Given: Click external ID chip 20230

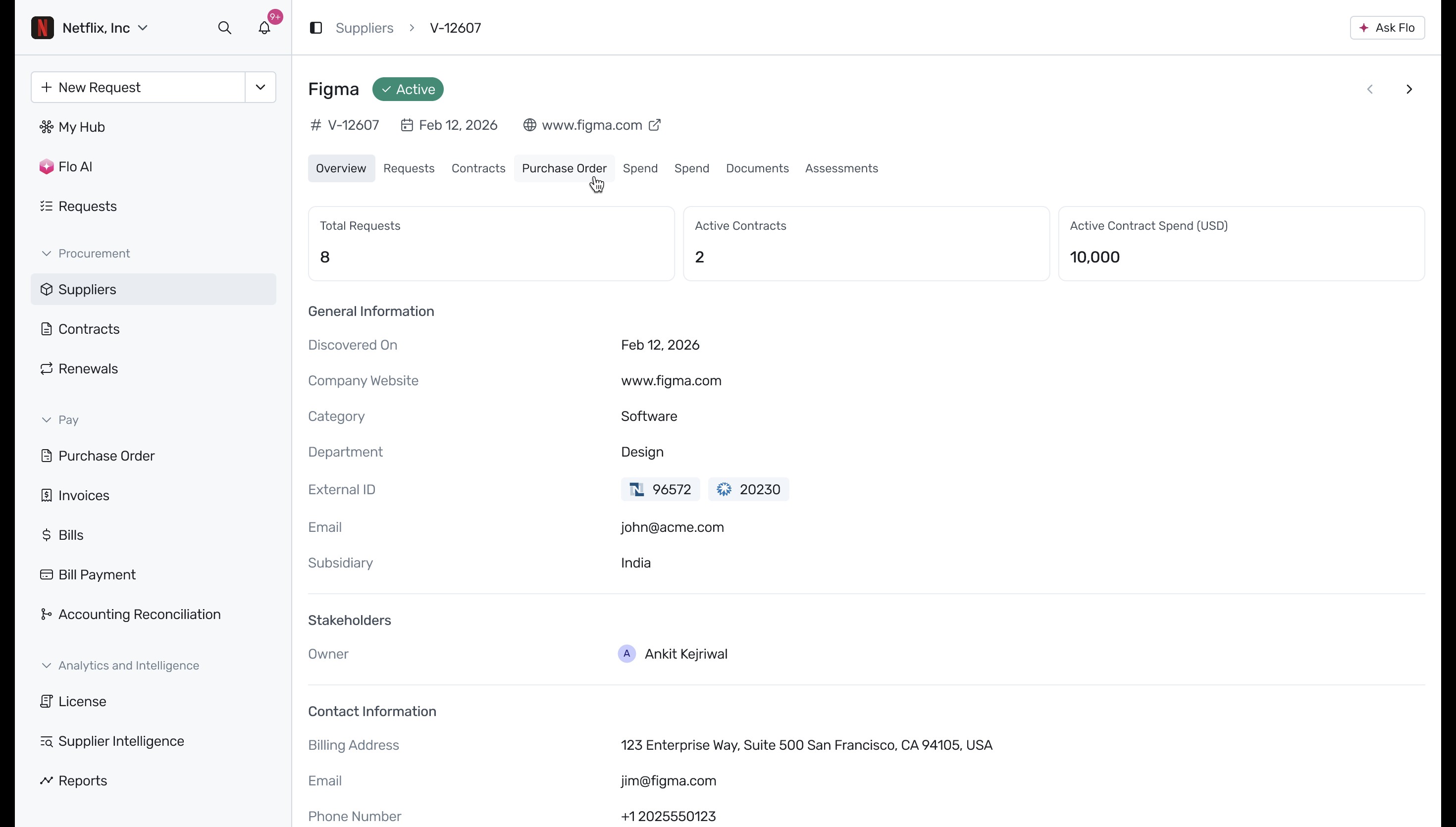Looking at the screenshot, I should (748, 490).
